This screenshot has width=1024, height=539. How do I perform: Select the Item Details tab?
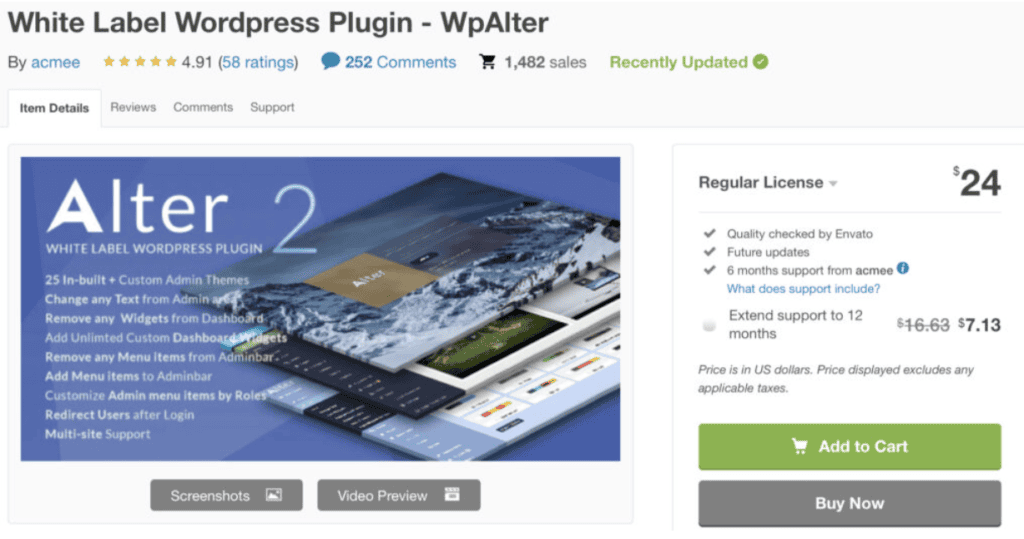pyautogui.click(x=54, y=108)
